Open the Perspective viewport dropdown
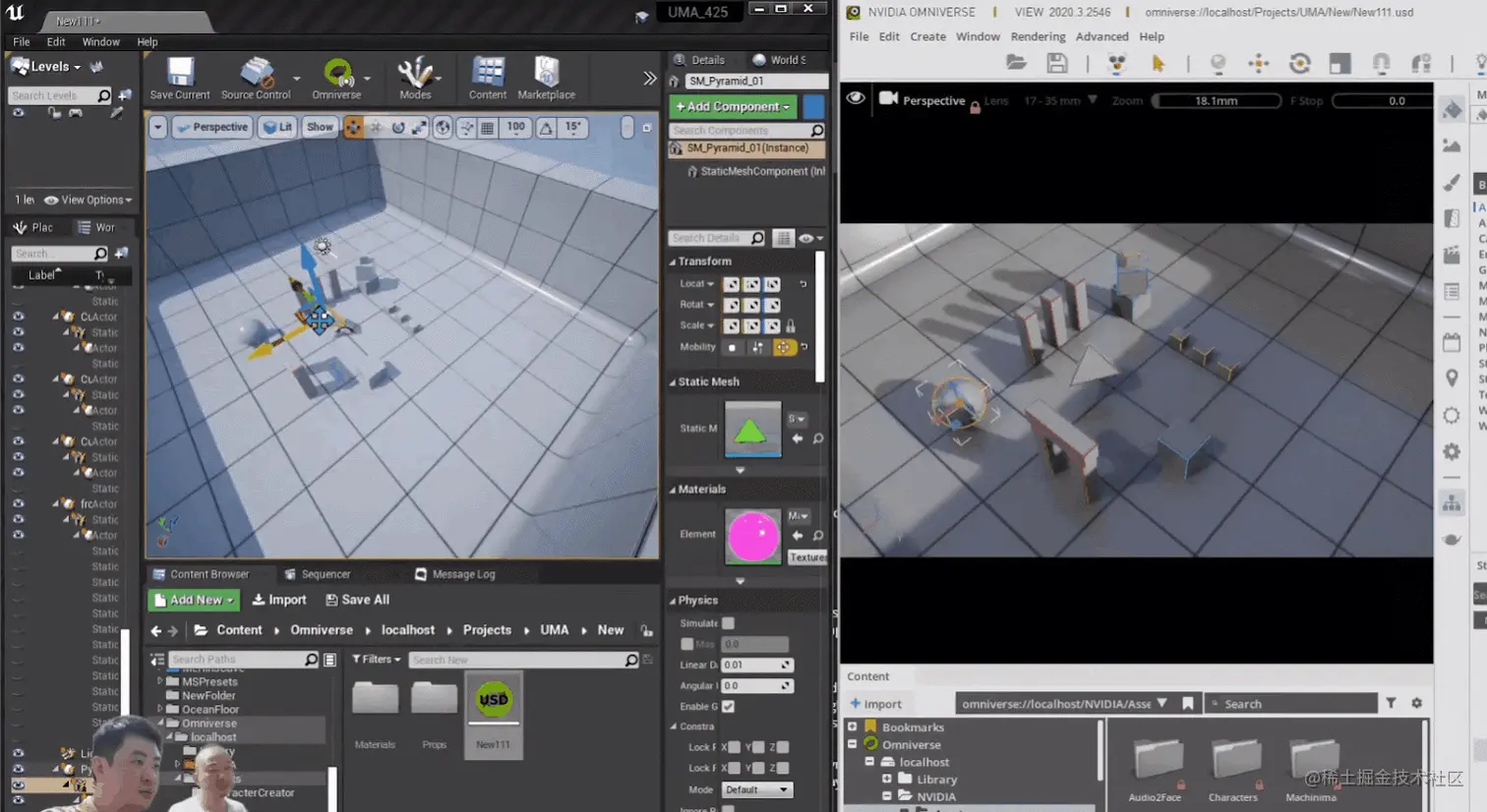 pos(211,127)
